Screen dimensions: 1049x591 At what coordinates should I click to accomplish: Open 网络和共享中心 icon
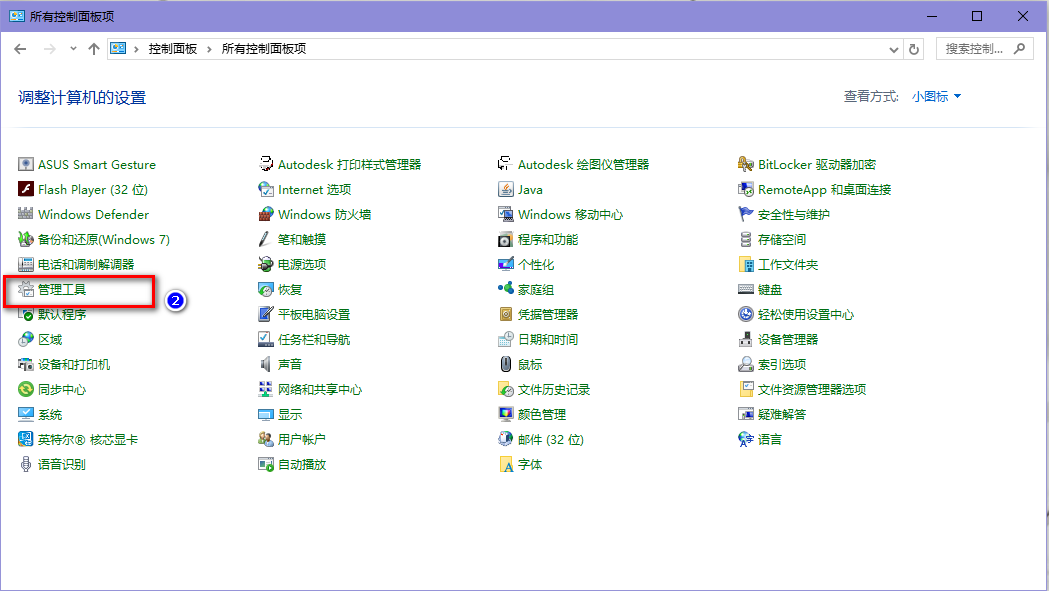[266, 390]
